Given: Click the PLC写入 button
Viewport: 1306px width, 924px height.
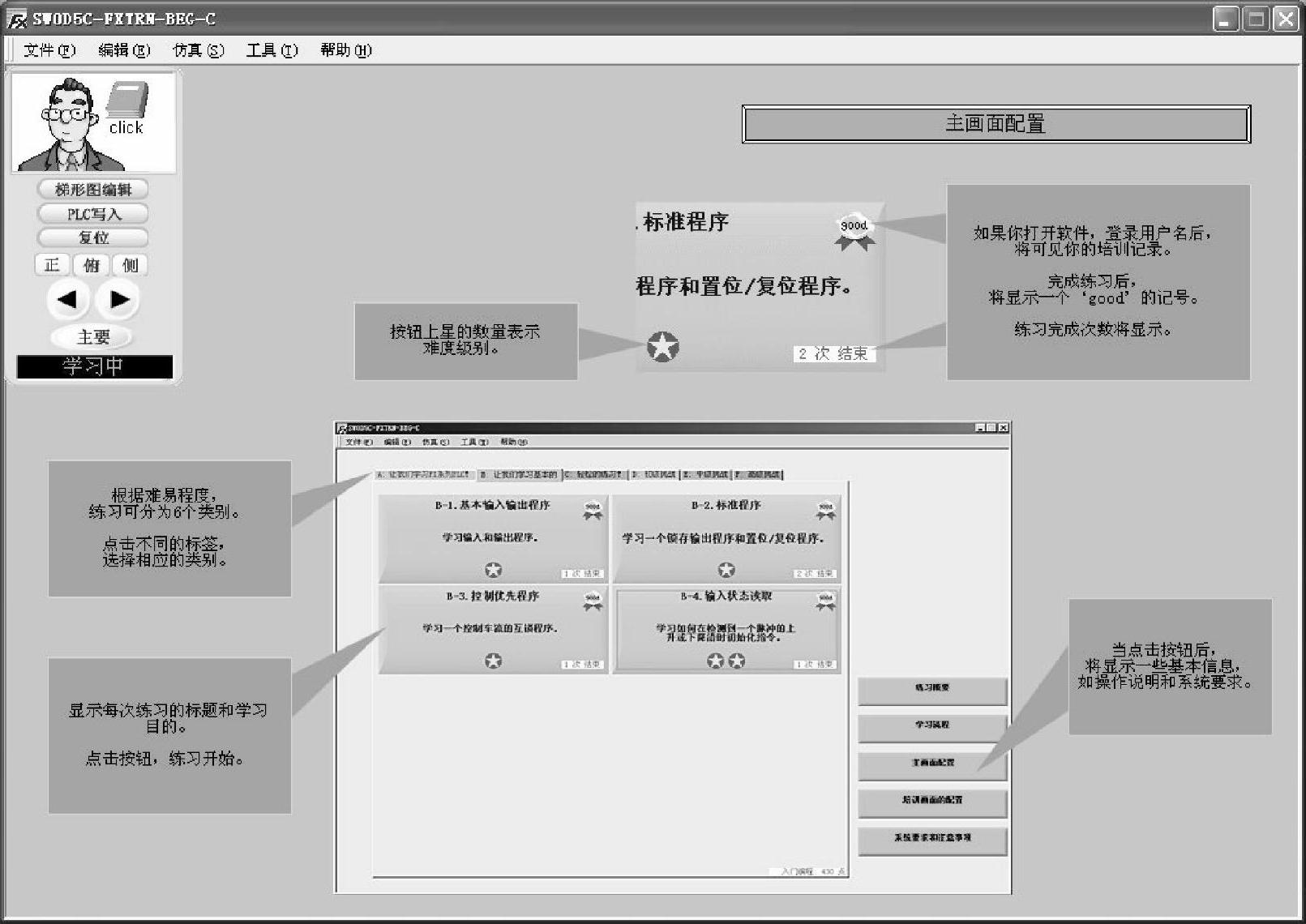Looking at the screenshot, I should click(x=93, y=214).
